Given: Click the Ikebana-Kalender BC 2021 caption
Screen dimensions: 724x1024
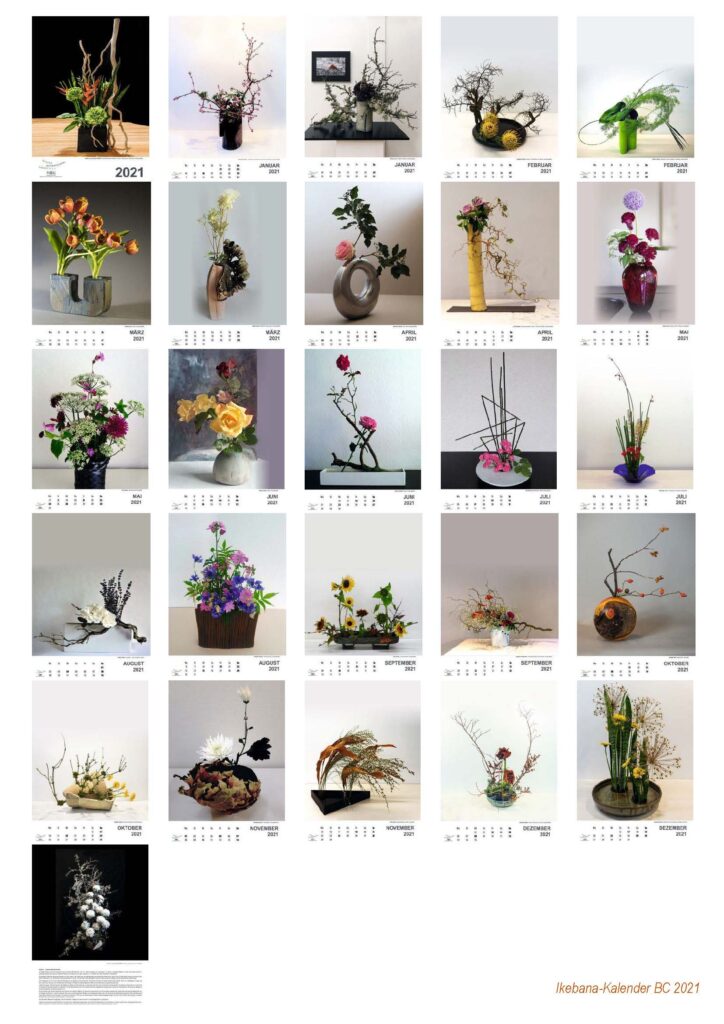Looking at the screenshot, I should (627, 988).
